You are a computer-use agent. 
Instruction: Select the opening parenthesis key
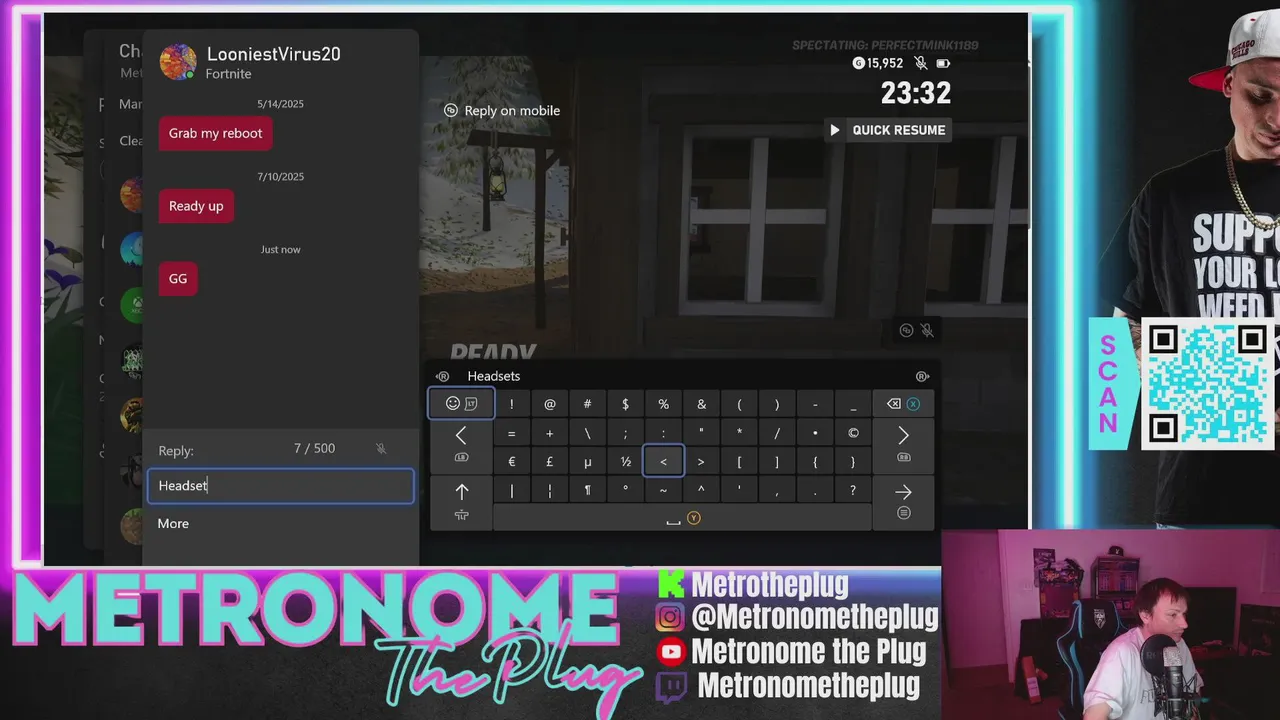[x=739, y=404]
